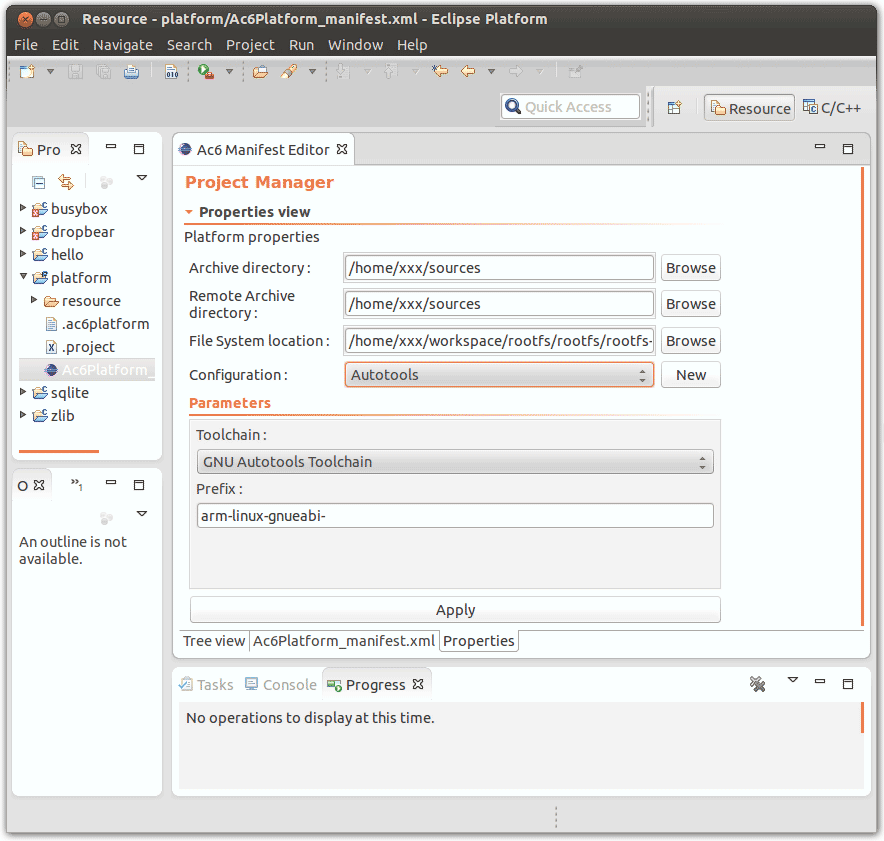Toggle Link with Editor in Project Explorer
The height and width of the screenshot is (841, 884).
[x=66, y=182]
